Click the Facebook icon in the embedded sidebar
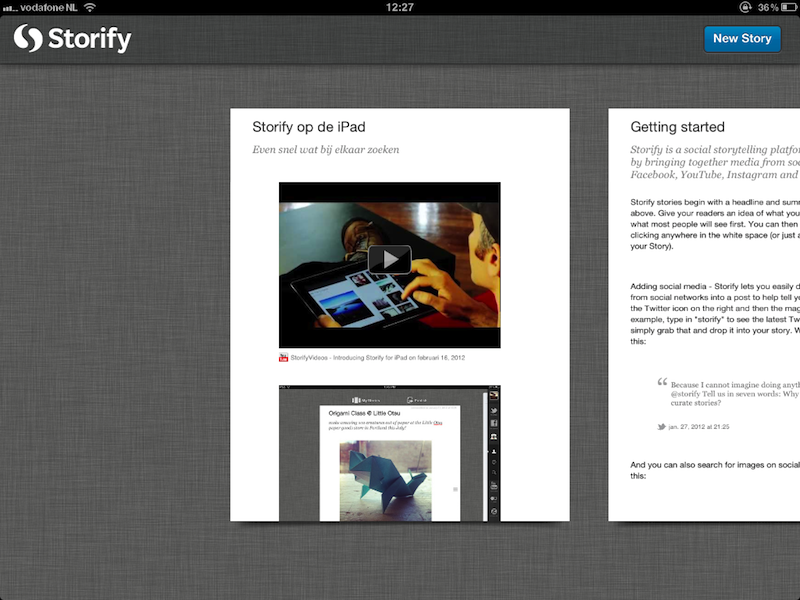The image size is (800, 600). click(491, 423)
